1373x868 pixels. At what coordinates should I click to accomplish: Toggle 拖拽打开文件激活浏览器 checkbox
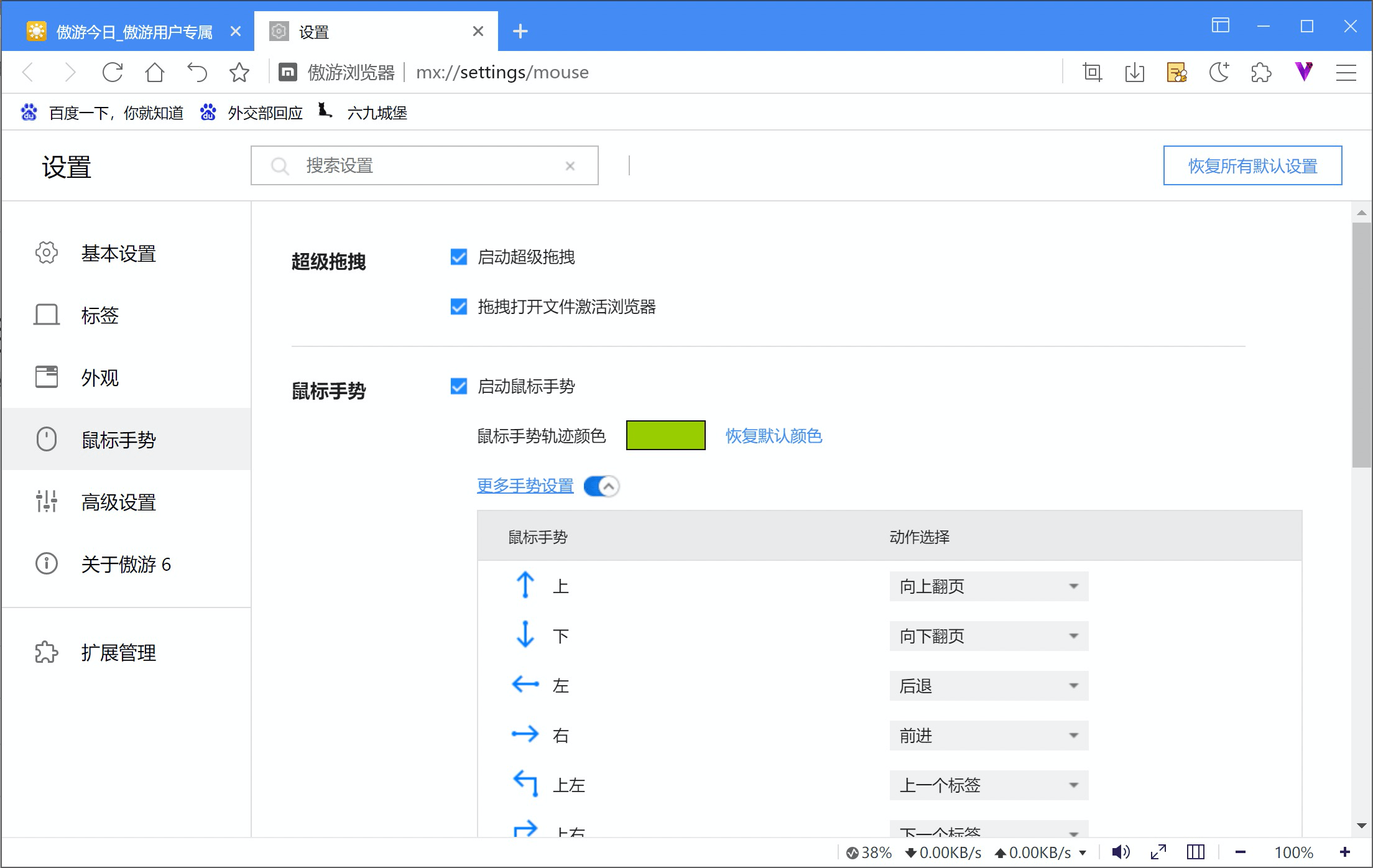coord(459,307)
